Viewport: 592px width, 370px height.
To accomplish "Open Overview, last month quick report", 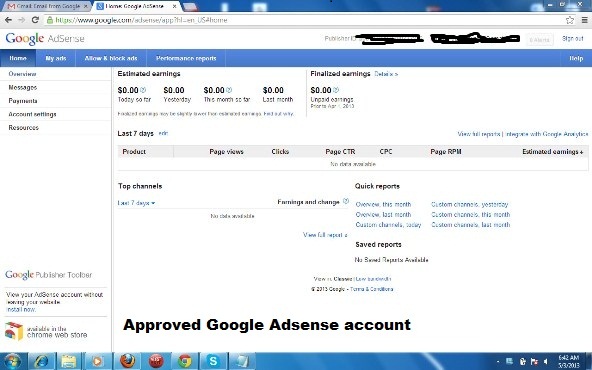I will point(383,214).
